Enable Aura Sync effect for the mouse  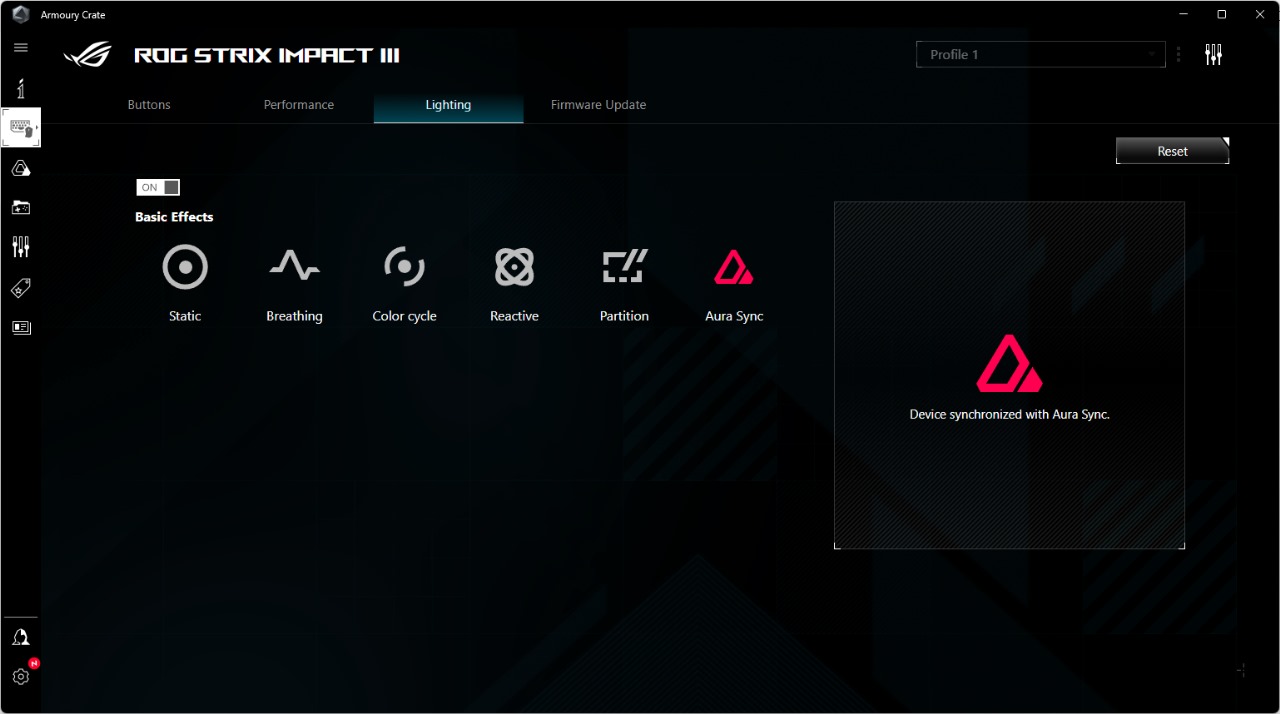click(x=733, y=267)
